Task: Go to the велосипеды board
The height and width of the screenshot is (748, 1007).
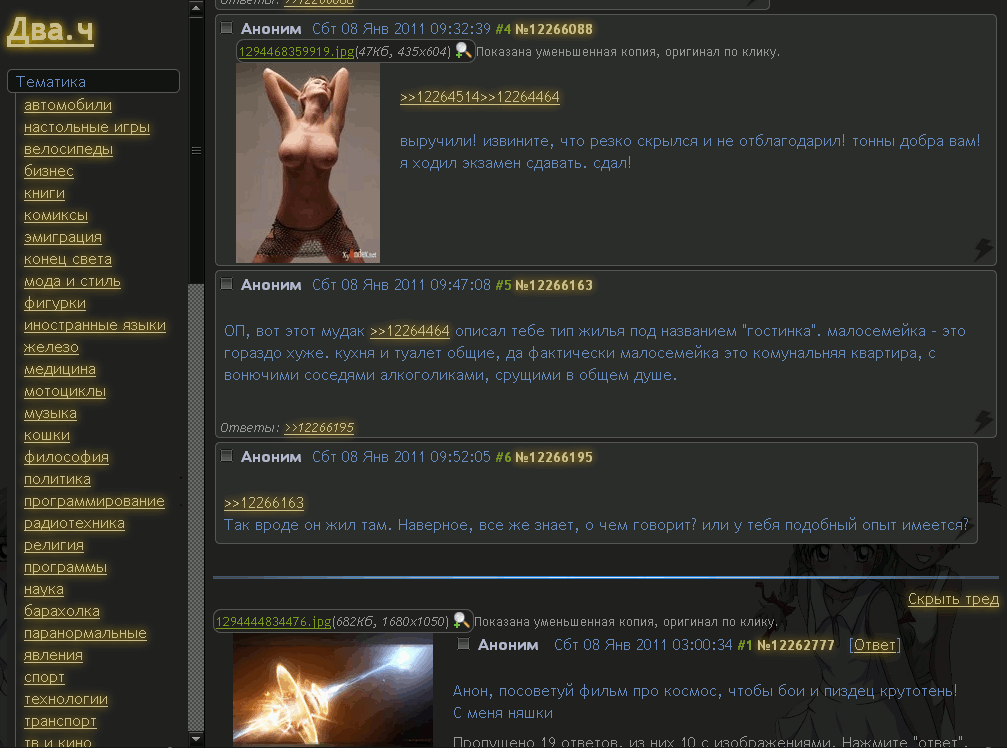Action: tap(68, 149)
